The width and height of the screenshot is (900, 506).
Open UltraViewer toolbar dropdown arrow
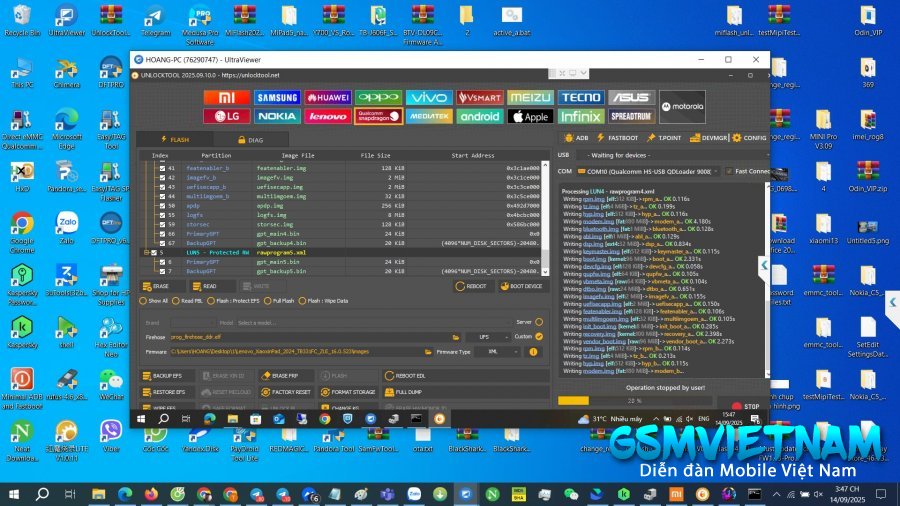pos(583,73)
